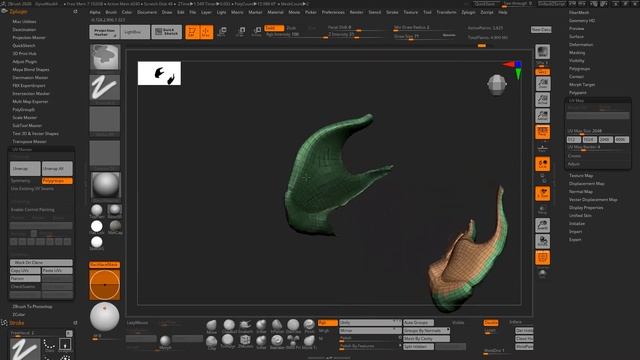This screenshot has height=360, width=640.
Task: Toggle Enable Control Painting
Action: click(33, 209)
